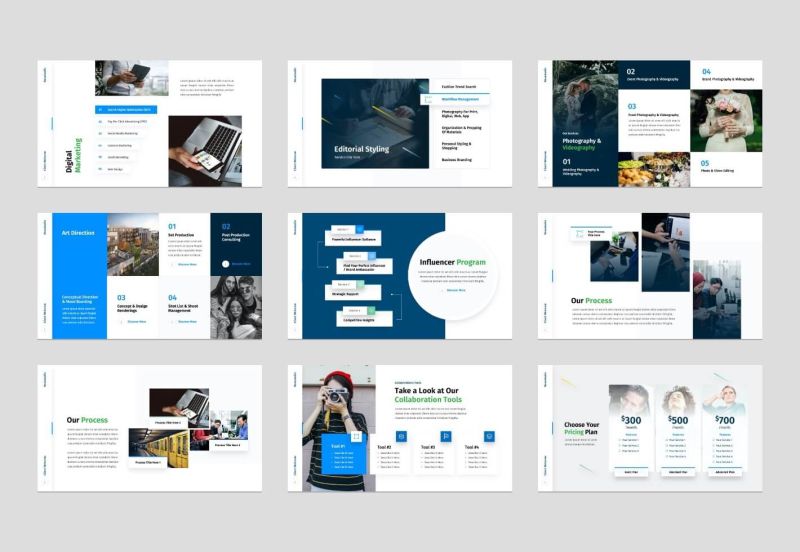Click the blue icon above Tool #4
800x552 pixels.
489,437
